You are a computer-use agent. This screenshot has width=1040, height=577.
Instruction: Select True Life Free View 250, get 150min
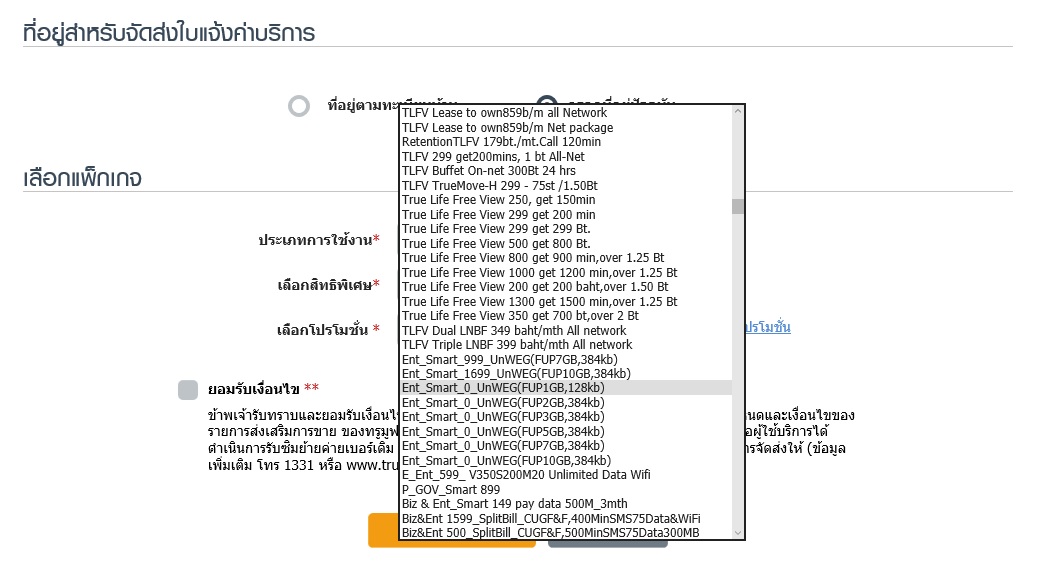coord(566,200)
